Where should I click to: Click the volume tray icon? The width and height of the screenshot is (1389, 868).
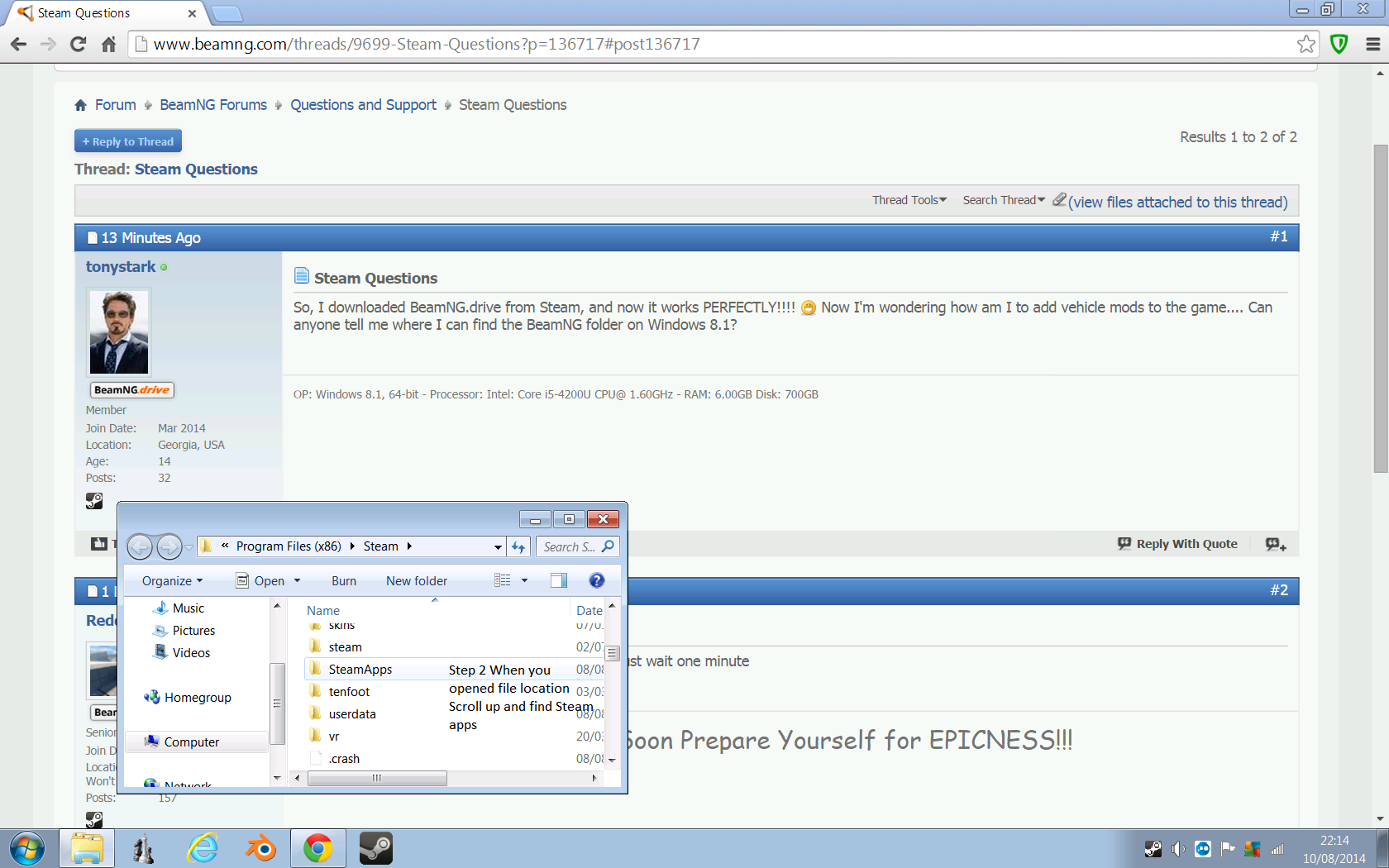[x=1178, y=849]
